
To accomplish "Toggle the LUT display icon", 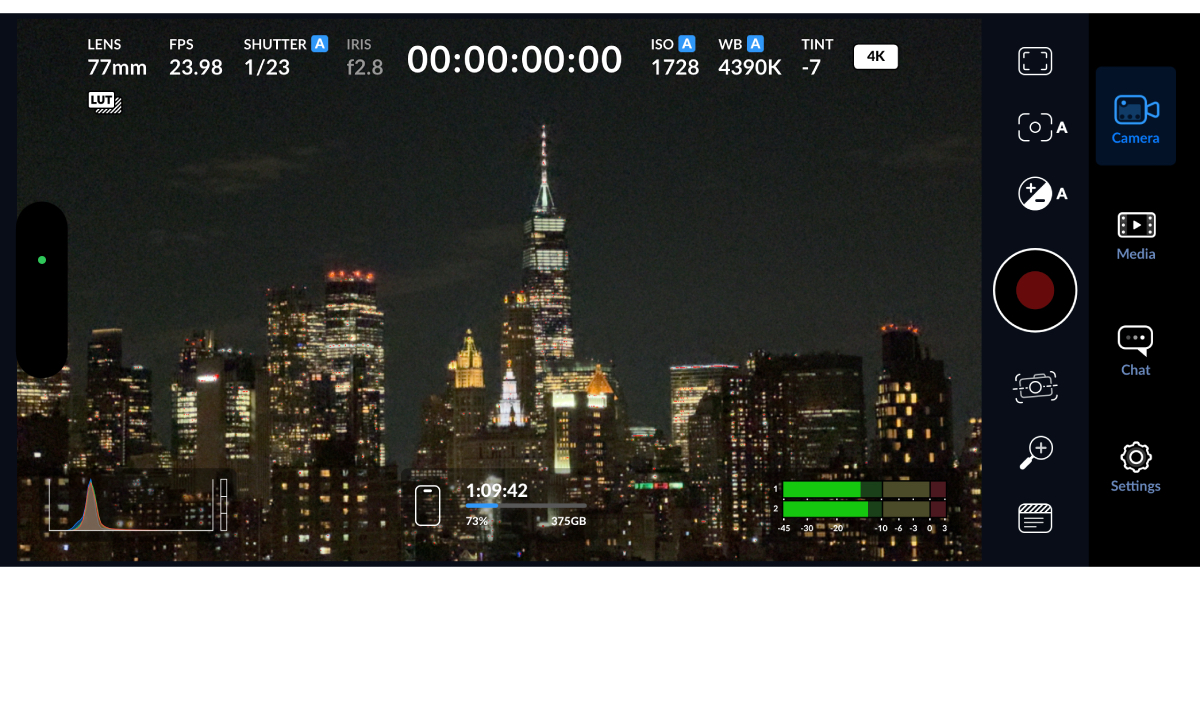I will pos(105,102).
